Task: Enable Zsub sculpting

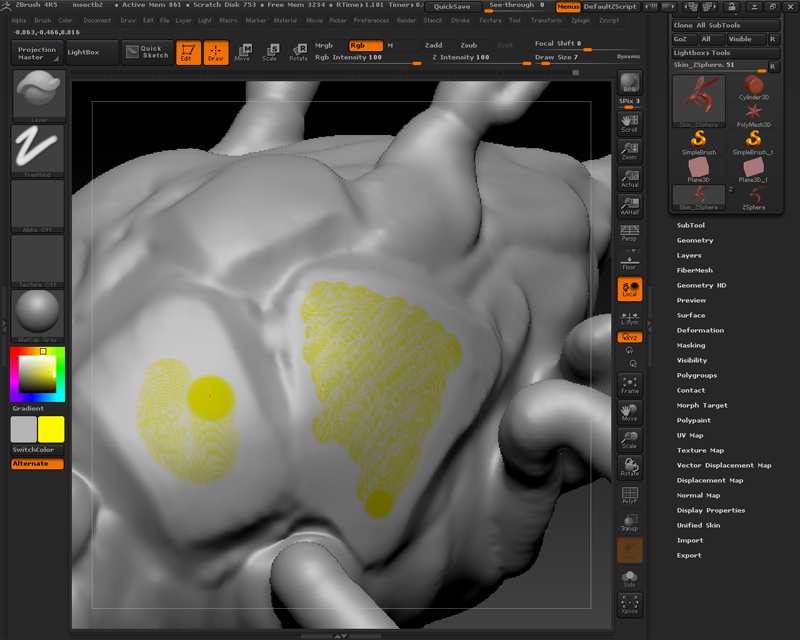Action: click(x=469, y=45)
